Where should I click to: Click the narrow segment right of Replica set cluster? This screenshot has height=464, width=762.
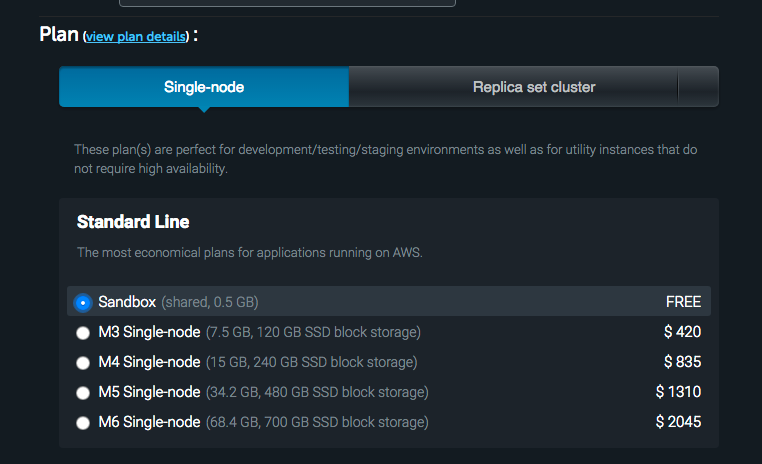698,87
